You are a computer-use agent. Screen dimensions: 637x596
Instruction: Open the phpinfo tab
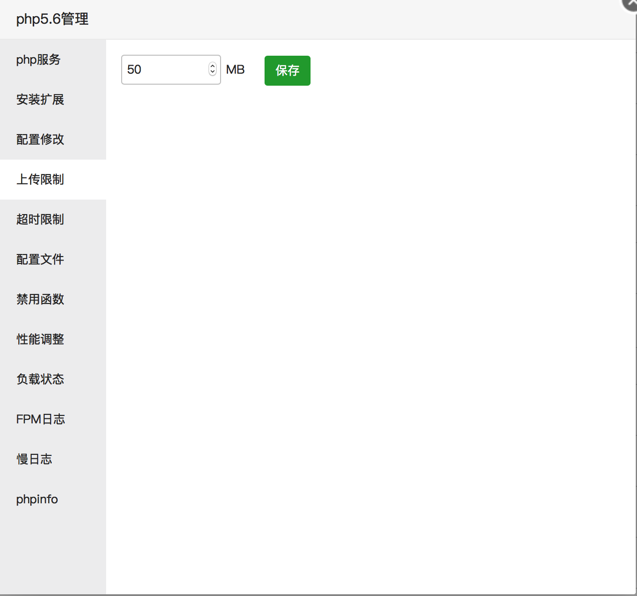pos(53,499)
